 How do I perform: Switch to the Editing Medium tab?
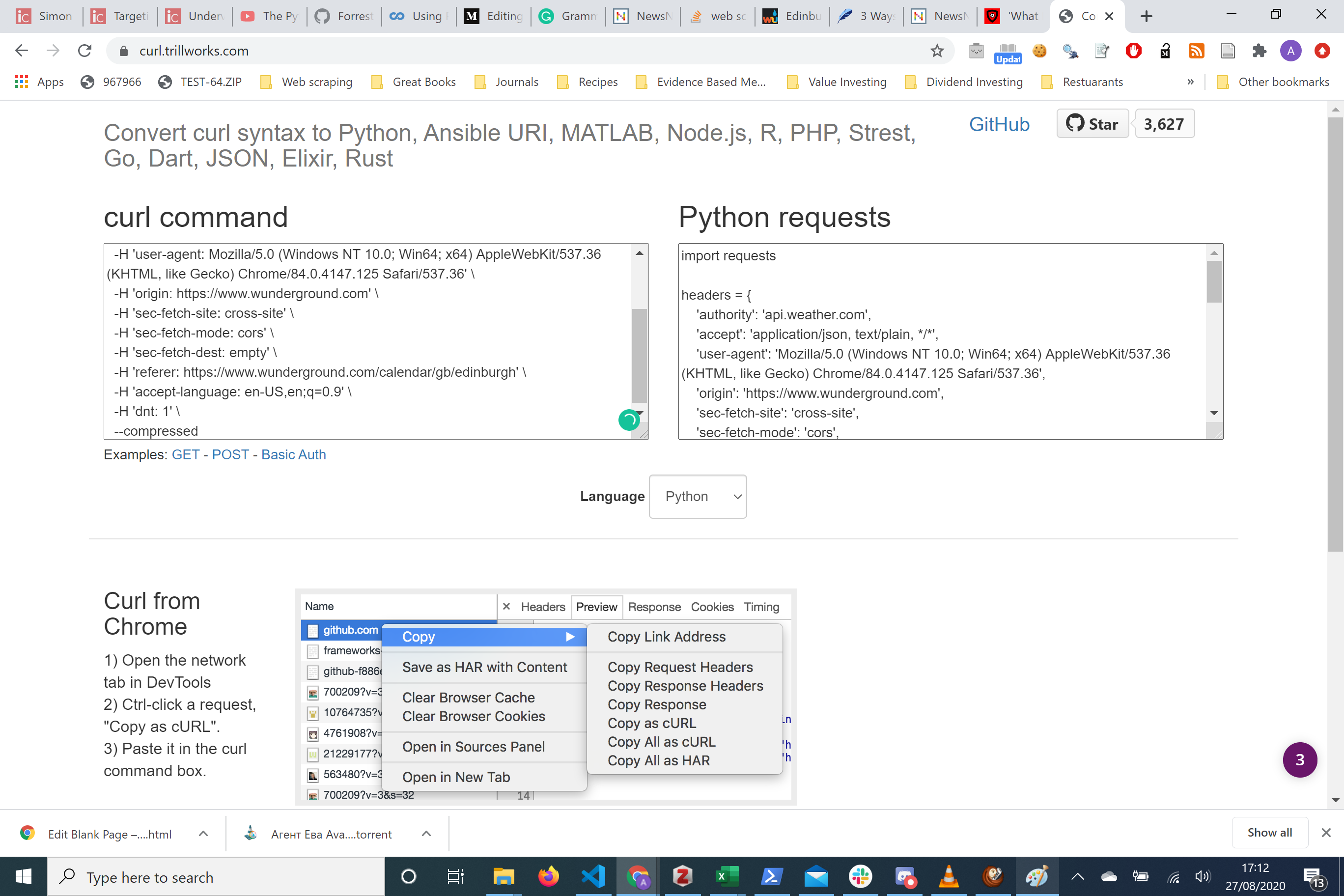(x=494, y=16)
